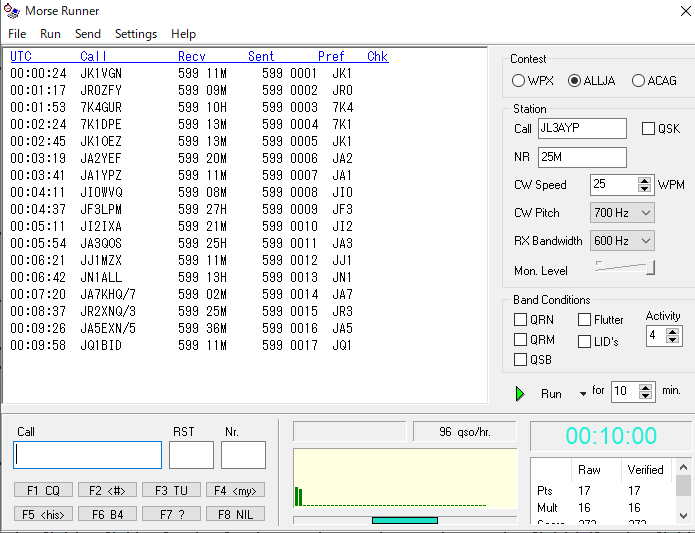Decrease Activity level with down arrow
Image resolution: width=695 pixels, height=533 pixels.
tap(672, 339)
